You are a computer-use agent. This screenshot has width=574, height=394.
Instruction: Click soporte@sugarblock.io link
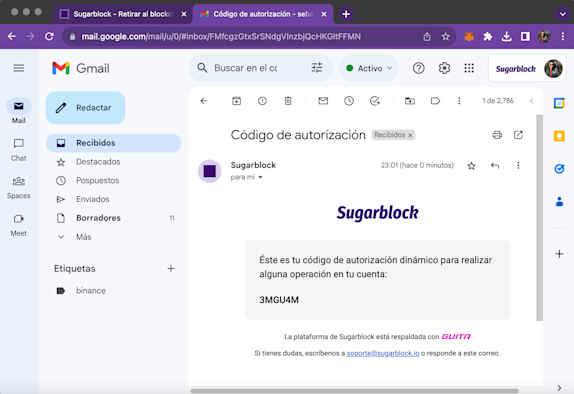point(383,353)
